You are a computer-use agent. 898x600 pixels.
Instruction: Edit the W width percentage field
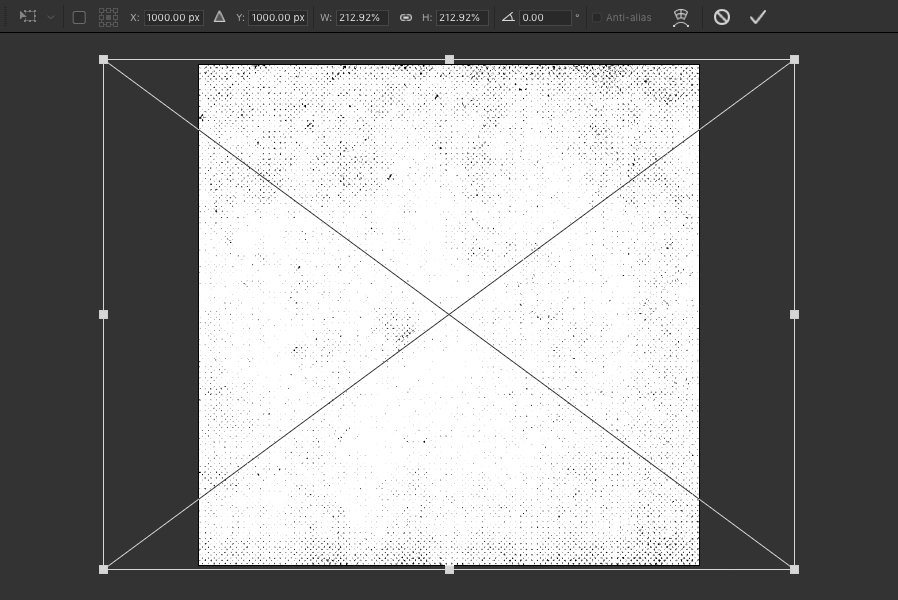362,17
